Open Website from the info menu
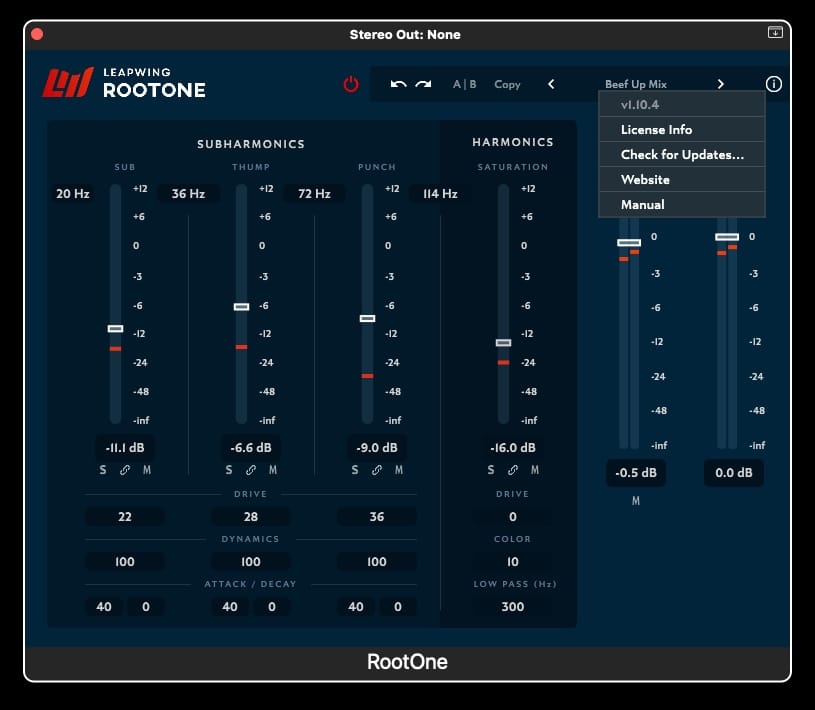Image resolution: width=815 pixels, height=710 pixels. point(682,179)
